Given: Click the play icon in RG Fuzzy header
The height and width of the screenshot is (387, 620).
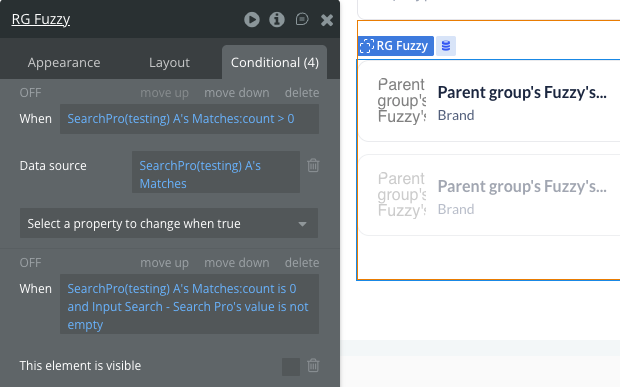Looking at the screenshot, I should 252,19.
